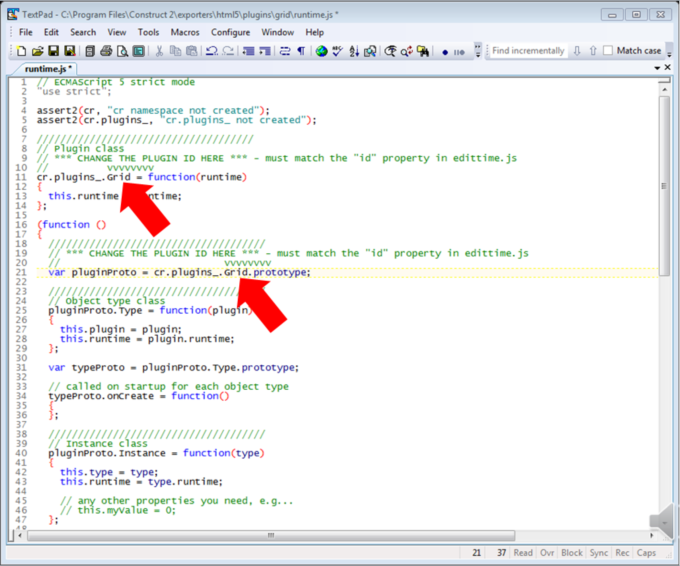Open Replace dialog icon

pos(406,51)
